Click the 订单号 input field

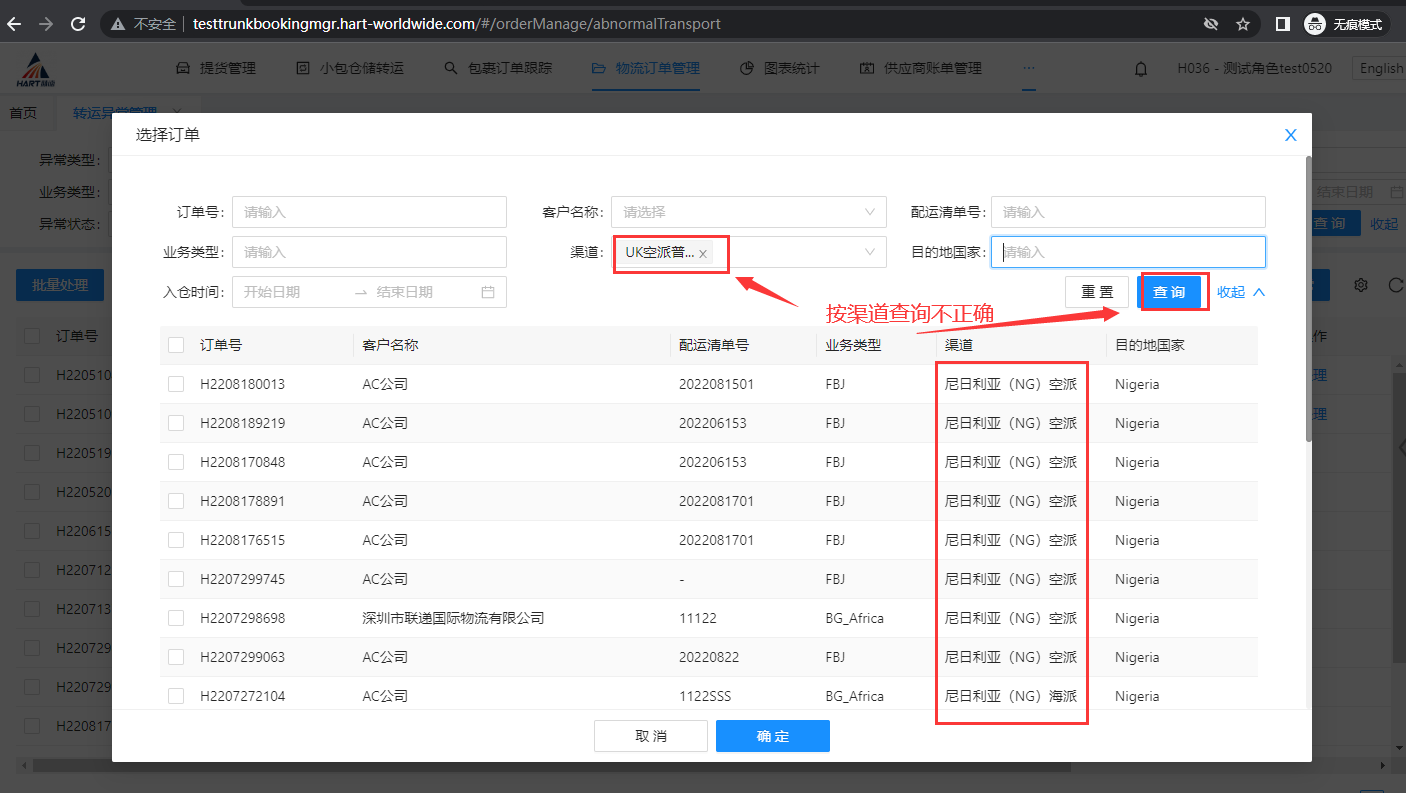coord(369,212)
